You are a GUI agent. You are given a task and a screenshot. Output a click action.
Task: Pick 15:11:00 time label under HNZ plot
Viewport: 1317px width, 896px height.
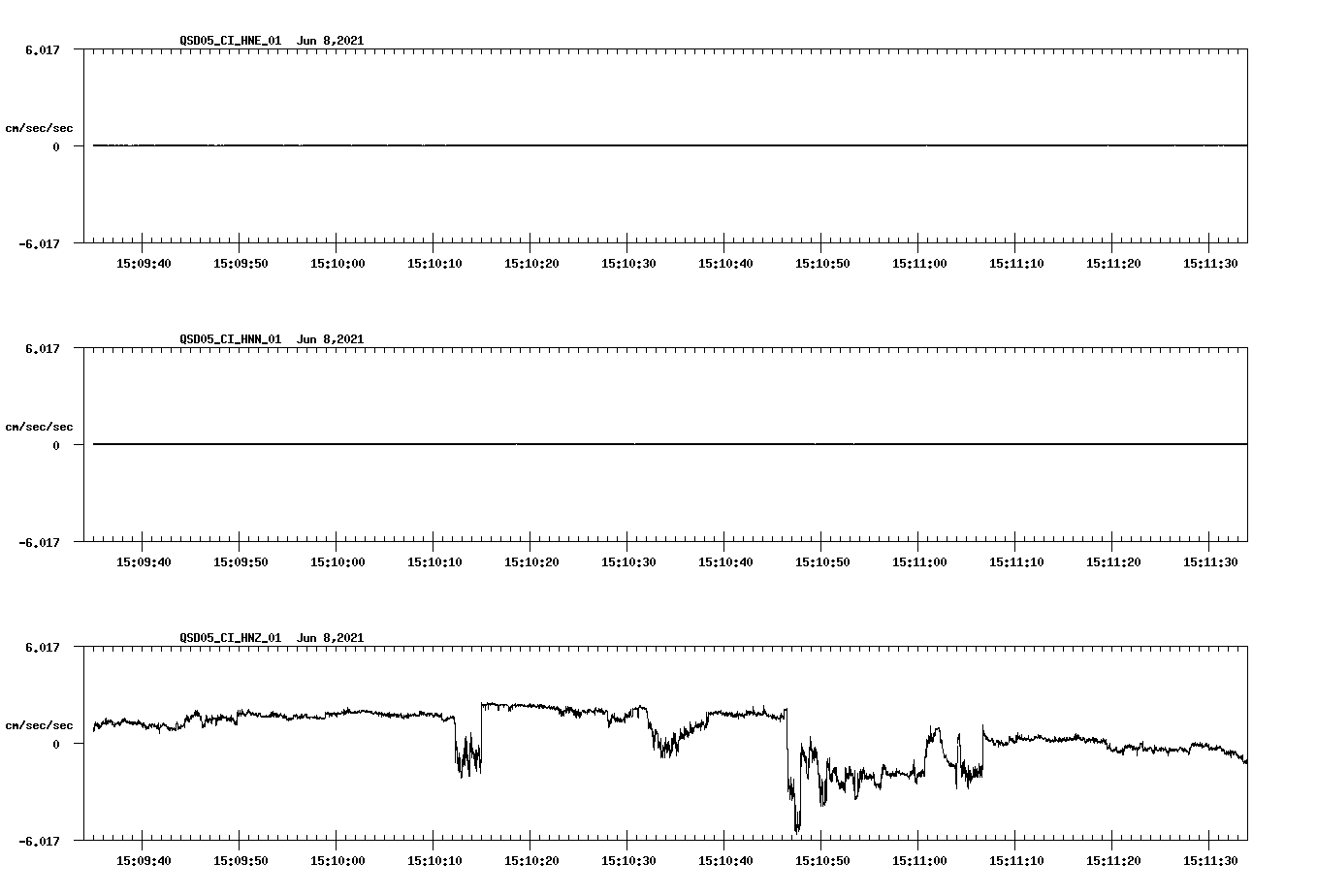coord(919,861)
